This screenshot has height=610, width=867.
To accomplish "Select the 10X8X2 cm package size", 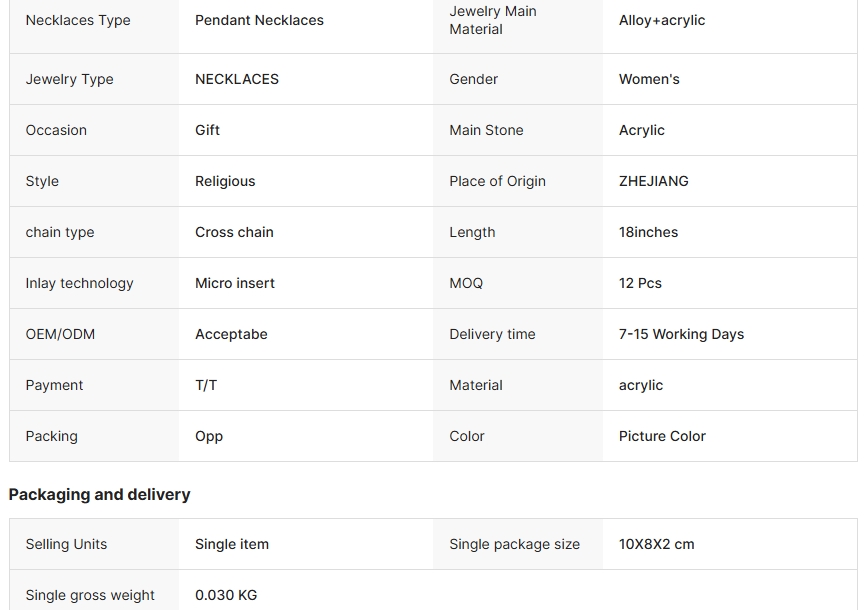I will (656, 544).
